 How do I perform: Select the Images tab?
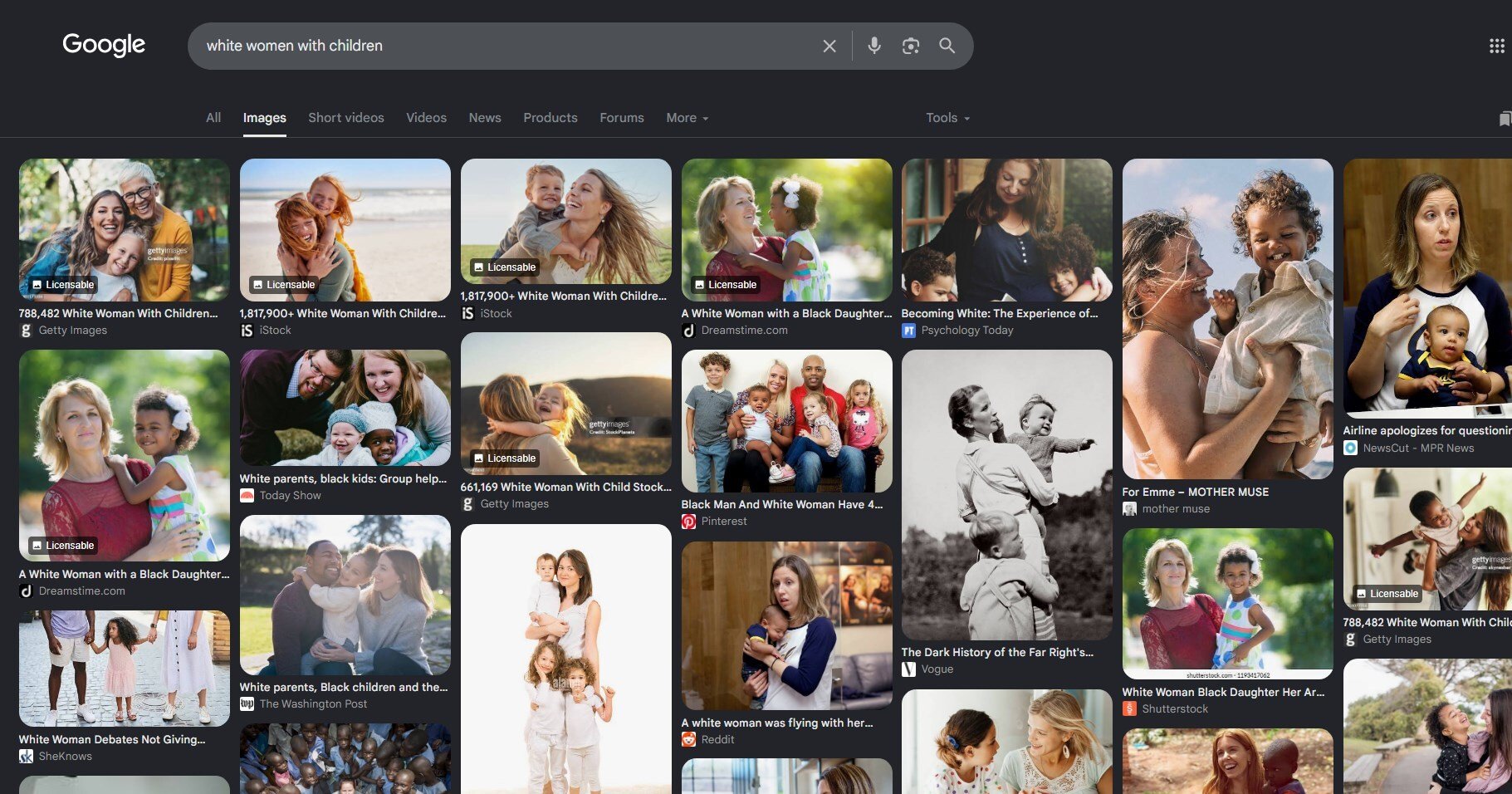[265, 118]
